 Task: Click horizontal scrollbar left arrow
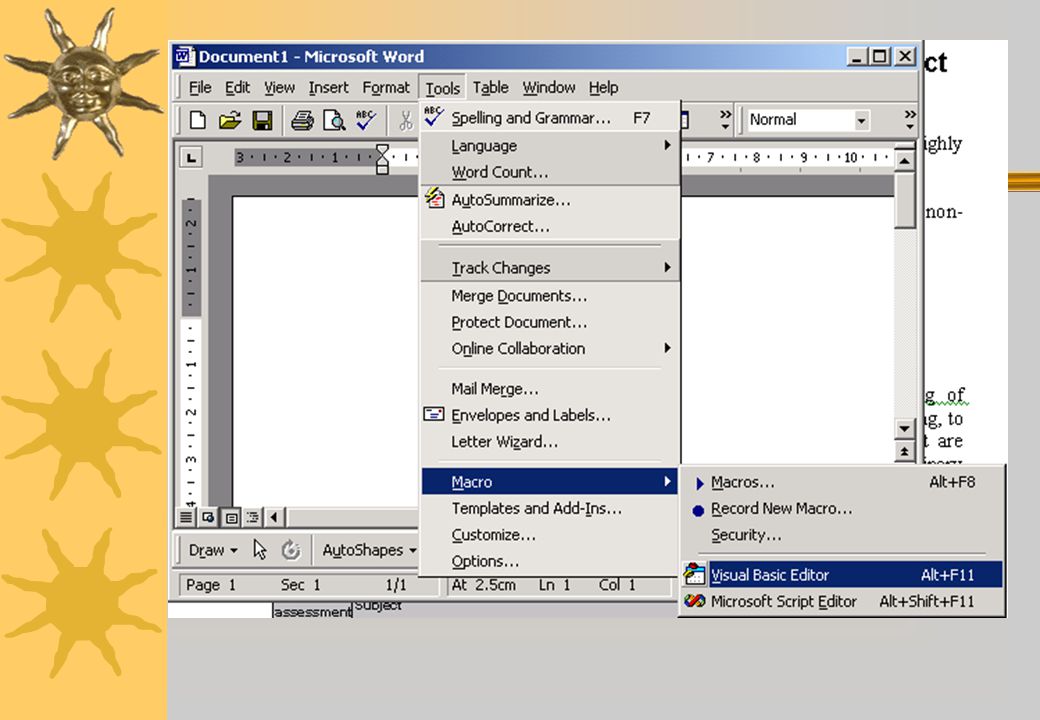[x=274, y=517]
